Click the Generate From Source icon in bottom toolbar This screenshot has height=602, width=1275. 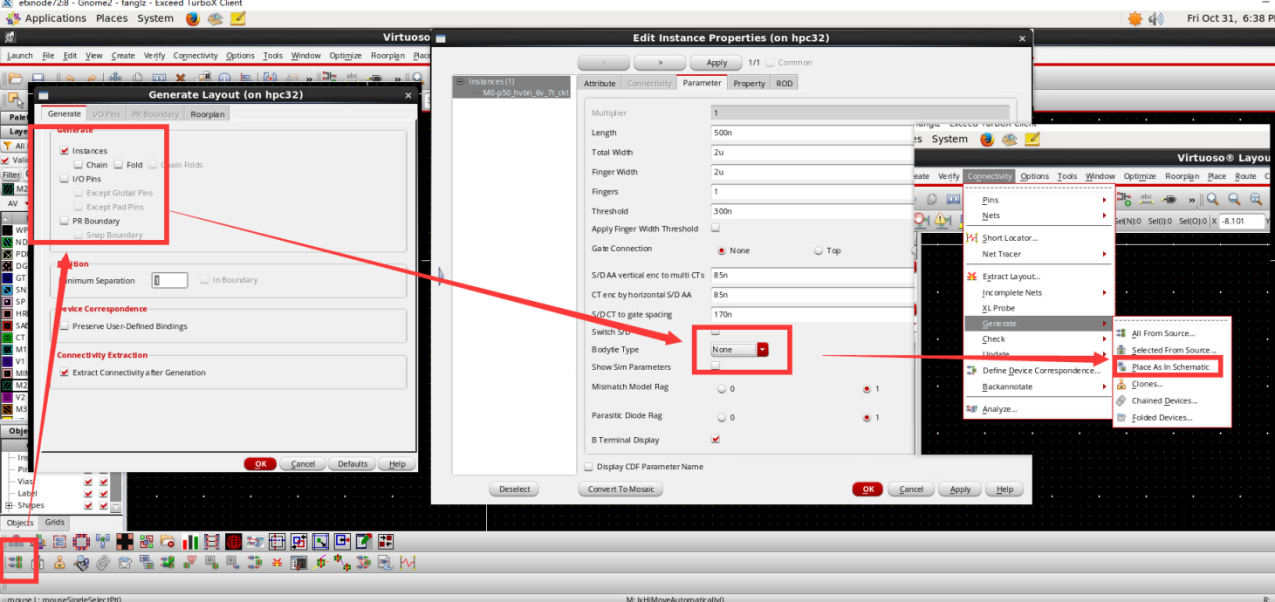15,562
